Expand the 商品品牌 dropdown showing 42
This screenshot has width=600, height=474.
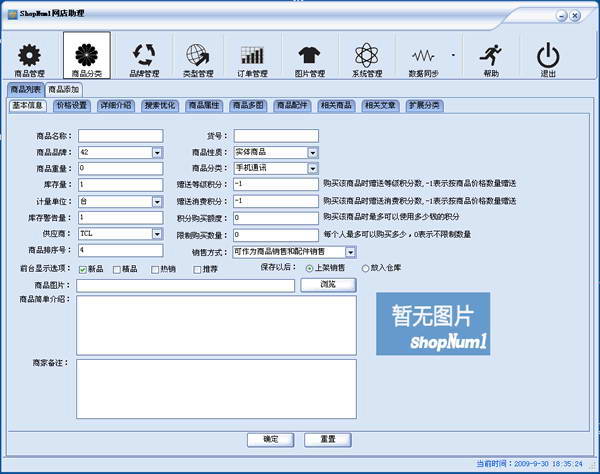click(x=157, y=152)
